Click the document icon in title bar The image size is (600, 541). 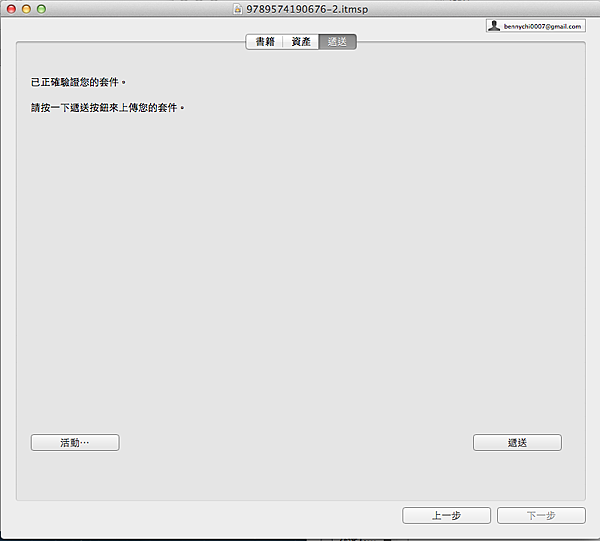coord(238,9)
